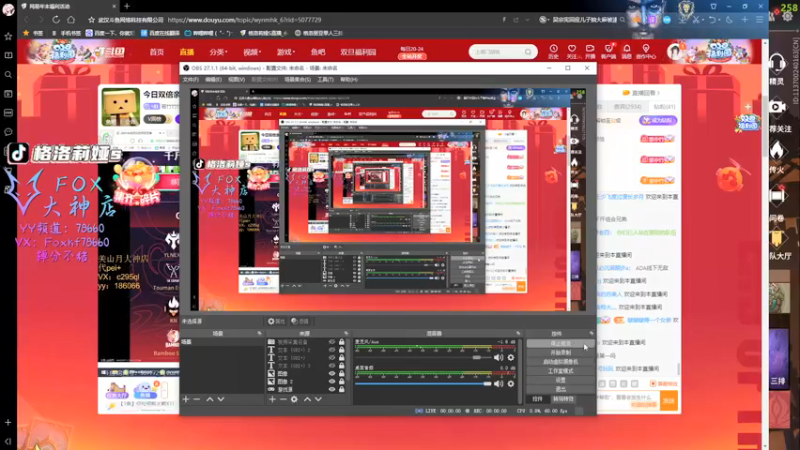
Task: Click the 精灵 headphones icon in right sidebar
Action: coord(777,64)
